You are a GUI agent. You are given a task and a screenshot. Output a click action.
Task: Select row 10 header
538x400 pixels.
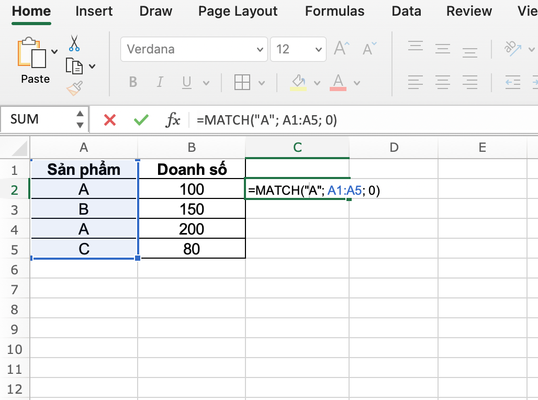(x=14, y=349)
